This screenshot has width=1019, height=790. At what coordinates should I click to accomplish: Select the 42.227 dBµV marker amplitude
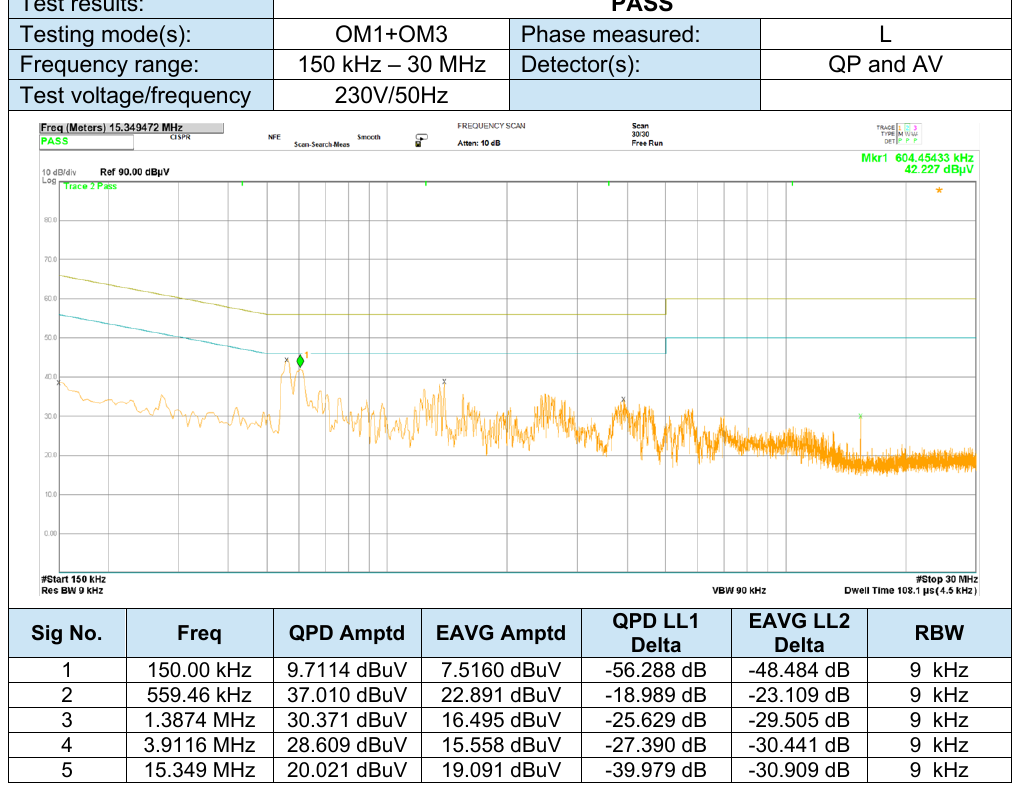(938, 170)
